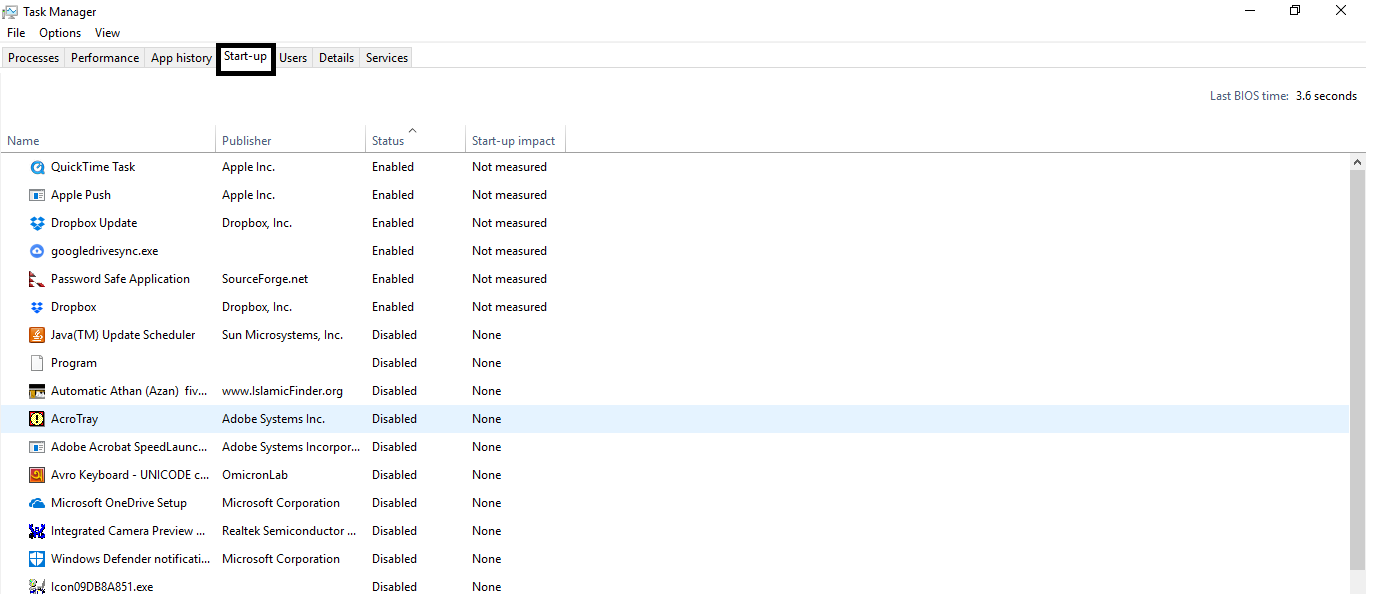Click the Dropbox, Inc. Dropbox row icon
Viewport: 1374px width, 594px height.
tap(37, 307)
